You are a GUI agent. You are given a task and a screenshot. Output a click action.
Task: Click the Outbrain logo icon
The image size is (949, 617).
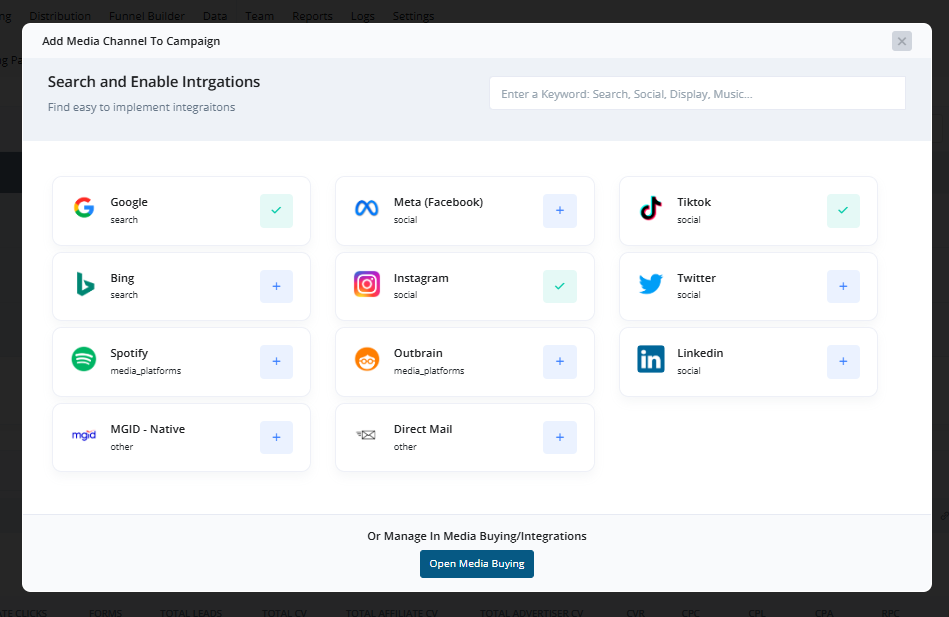367,360
